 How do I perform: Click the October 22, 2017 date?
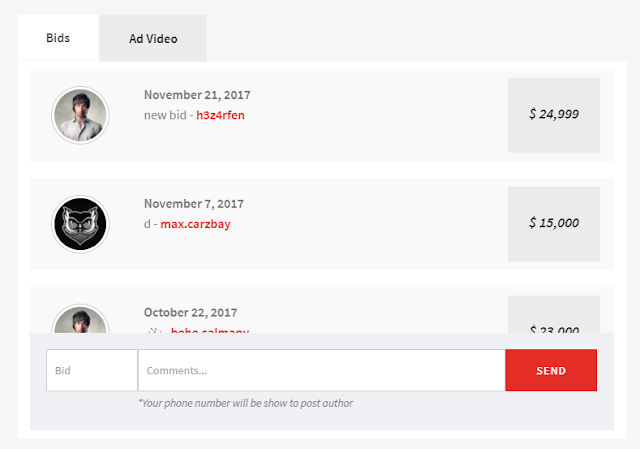point(191,312)
